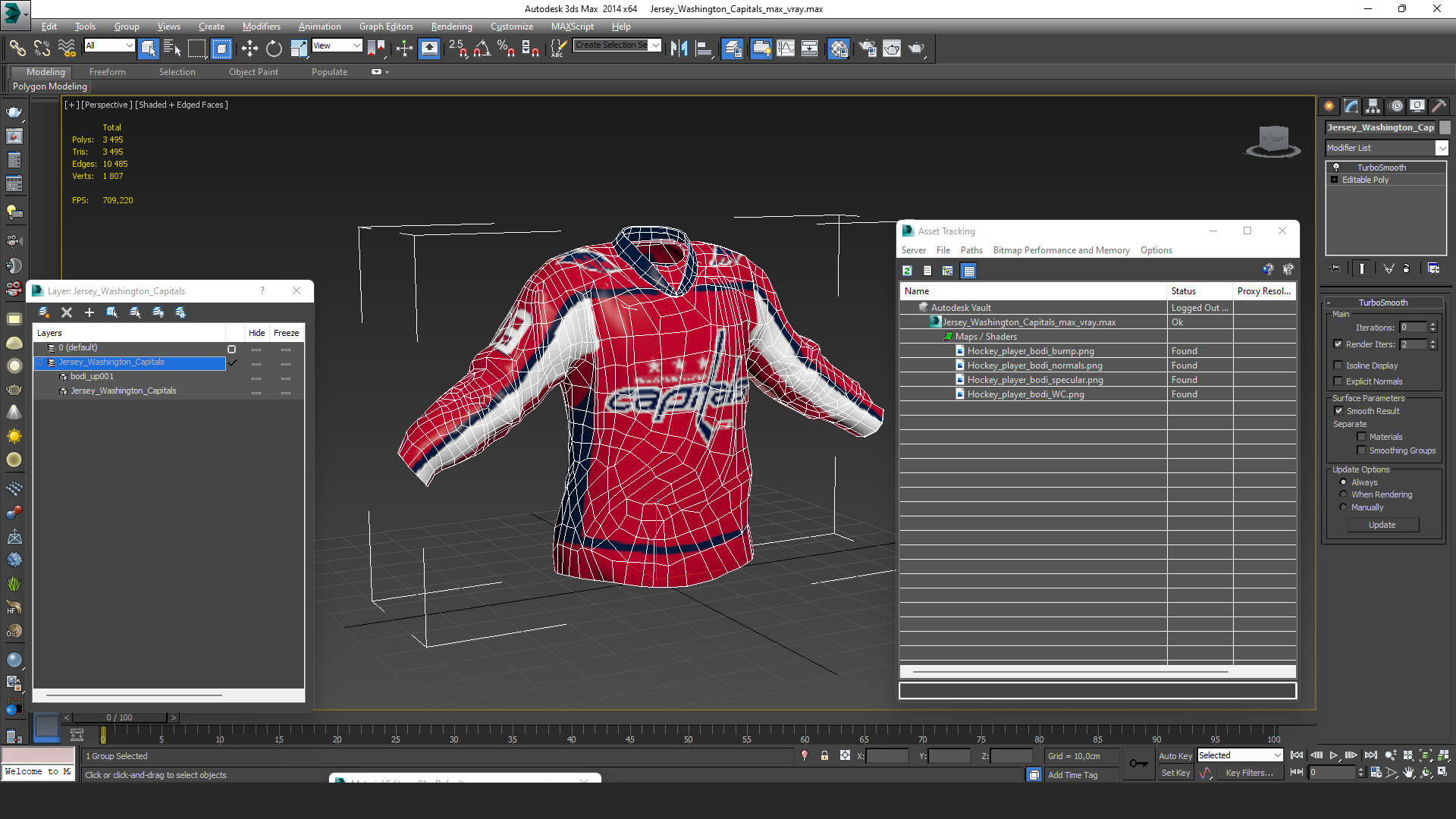
Task: Switch to Freeform ribbon tab
Action: click(107, 72)
